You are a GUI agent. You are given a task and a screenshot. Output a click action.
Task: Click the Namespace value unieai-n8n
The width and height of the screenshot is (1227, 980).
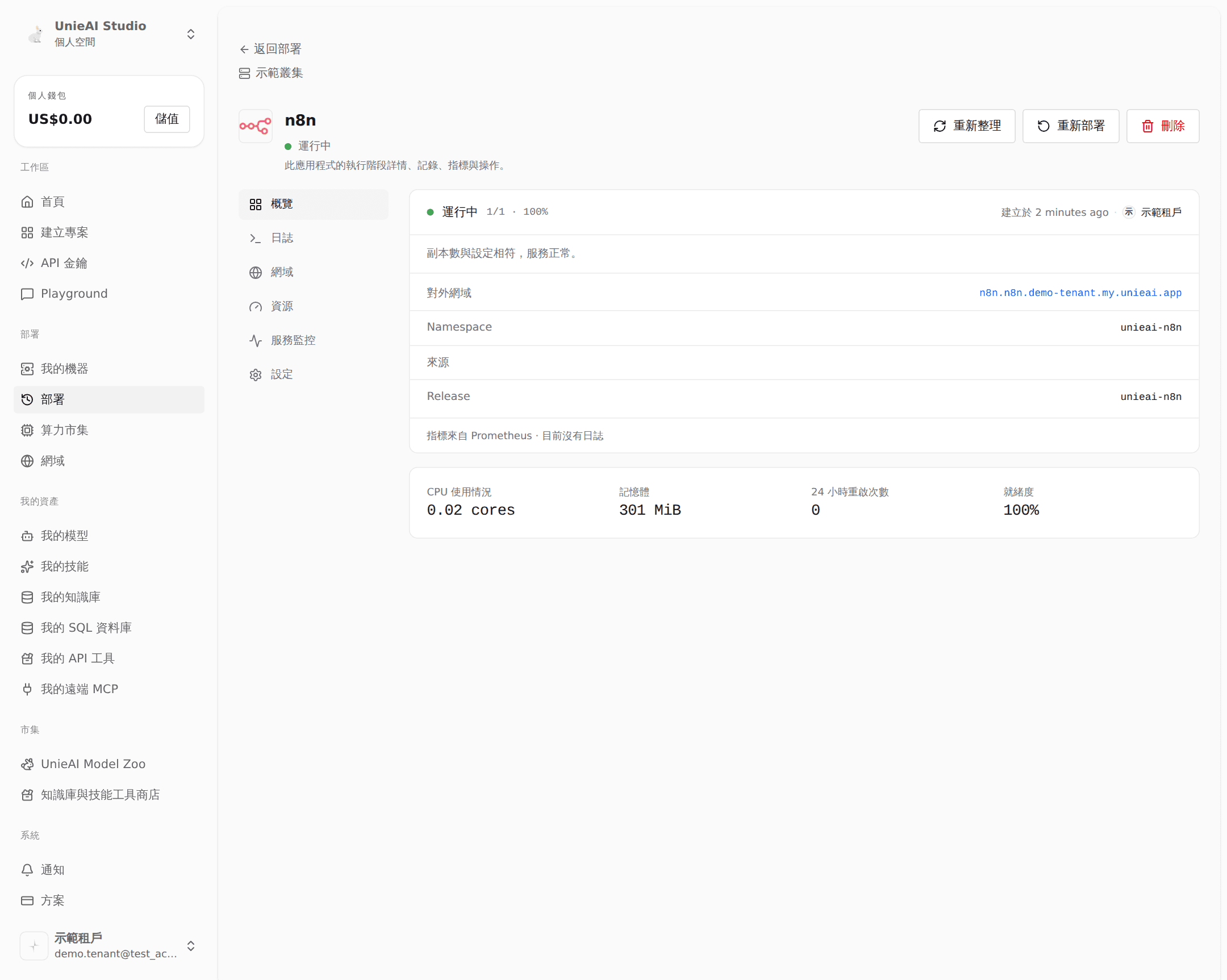click(1151, 328)
